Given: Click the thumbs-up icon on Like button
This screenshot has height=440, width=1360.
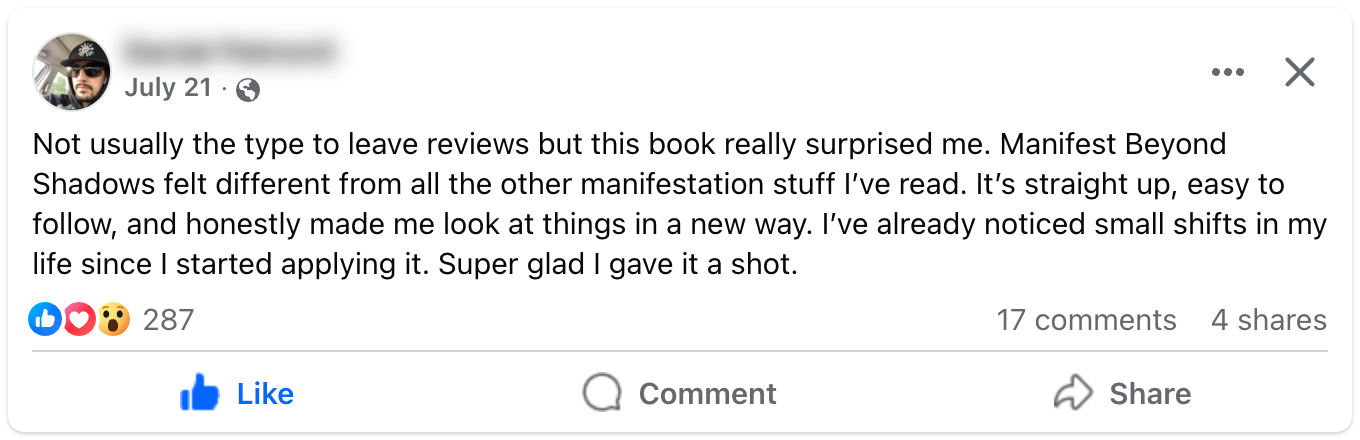Looking at the screenshot, I should 199,394.
